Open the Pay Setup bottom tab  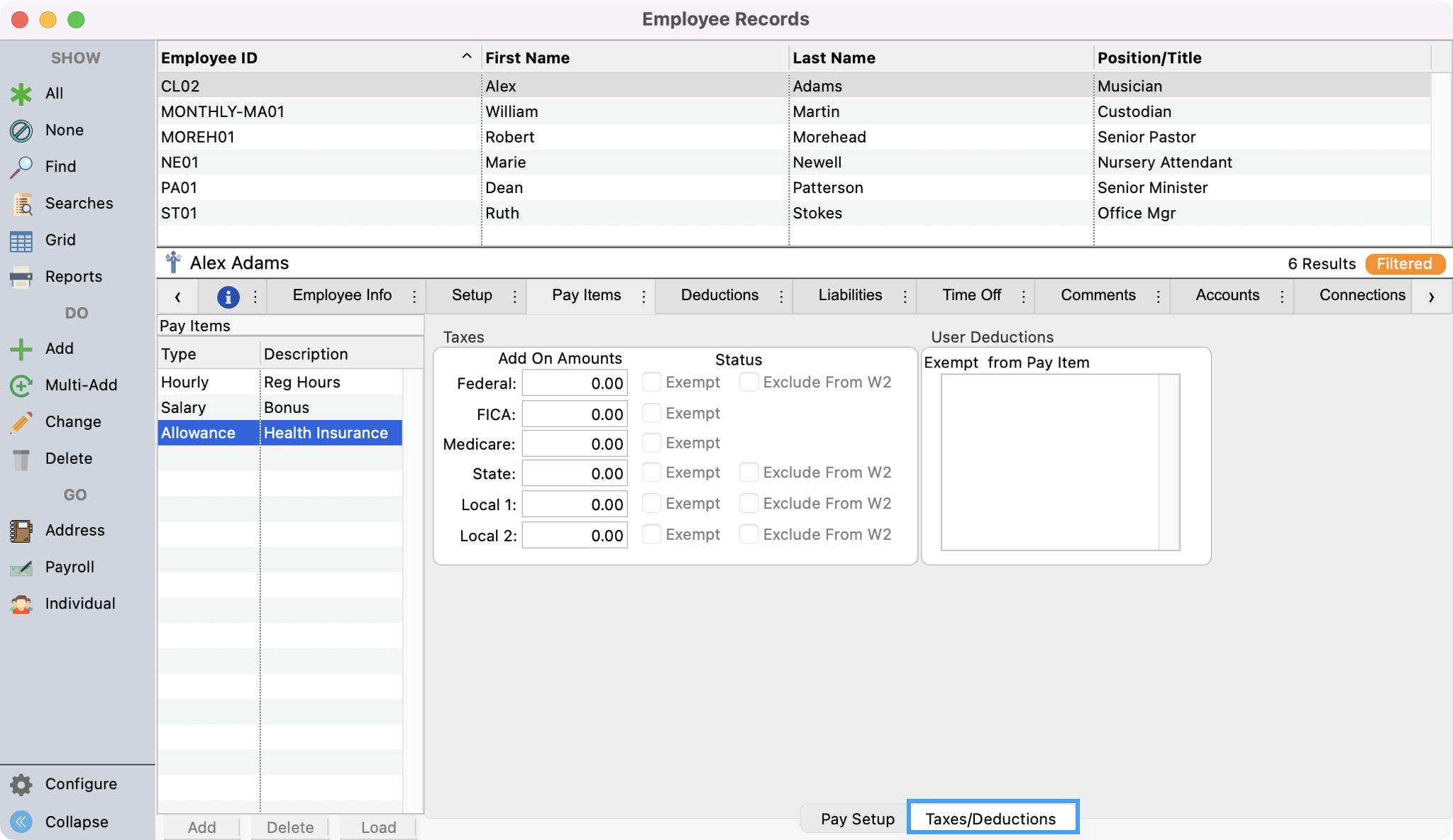857,819
